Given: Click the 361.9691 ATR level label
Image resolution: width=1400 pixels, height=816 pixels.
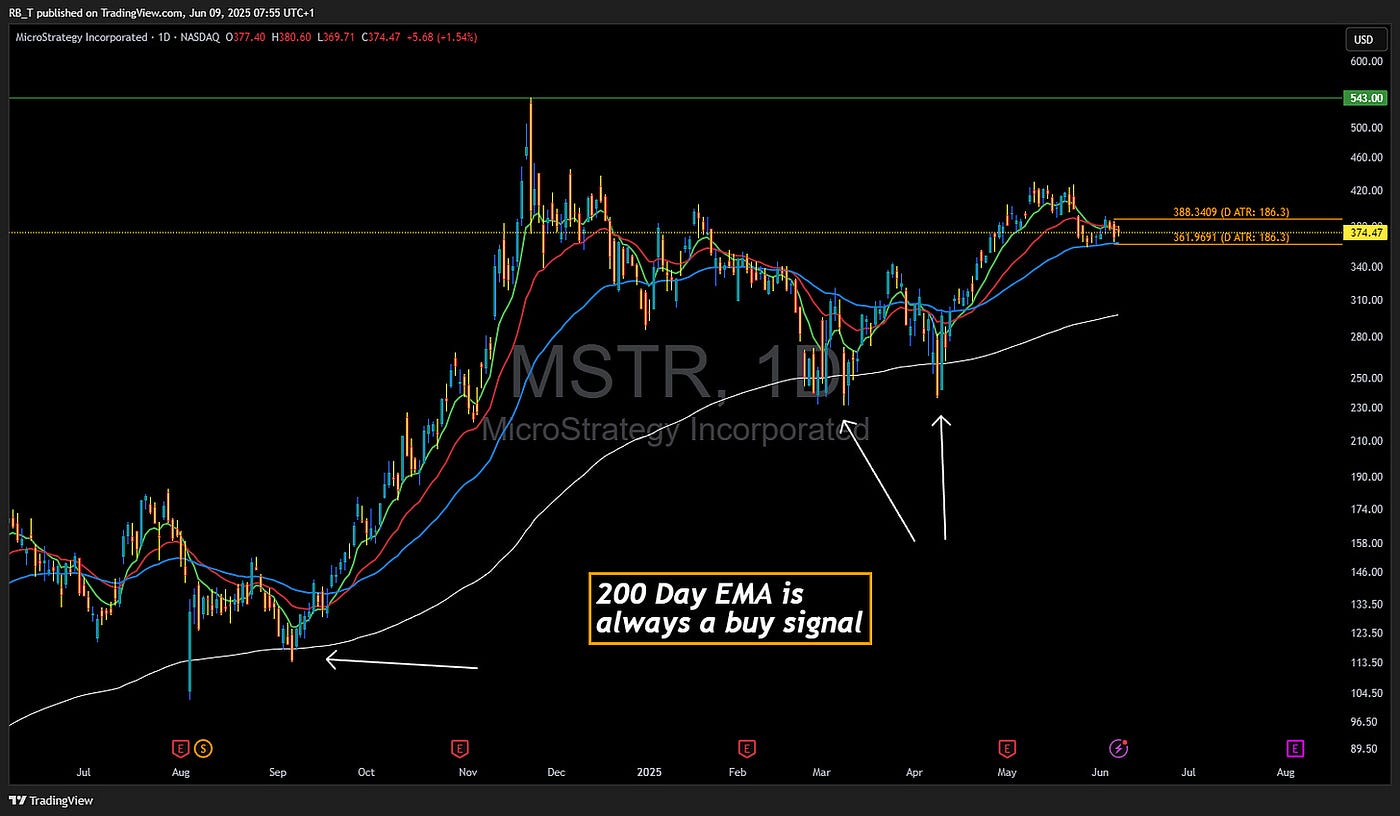Looking at the screenshot, I should tap(1230, 237).
